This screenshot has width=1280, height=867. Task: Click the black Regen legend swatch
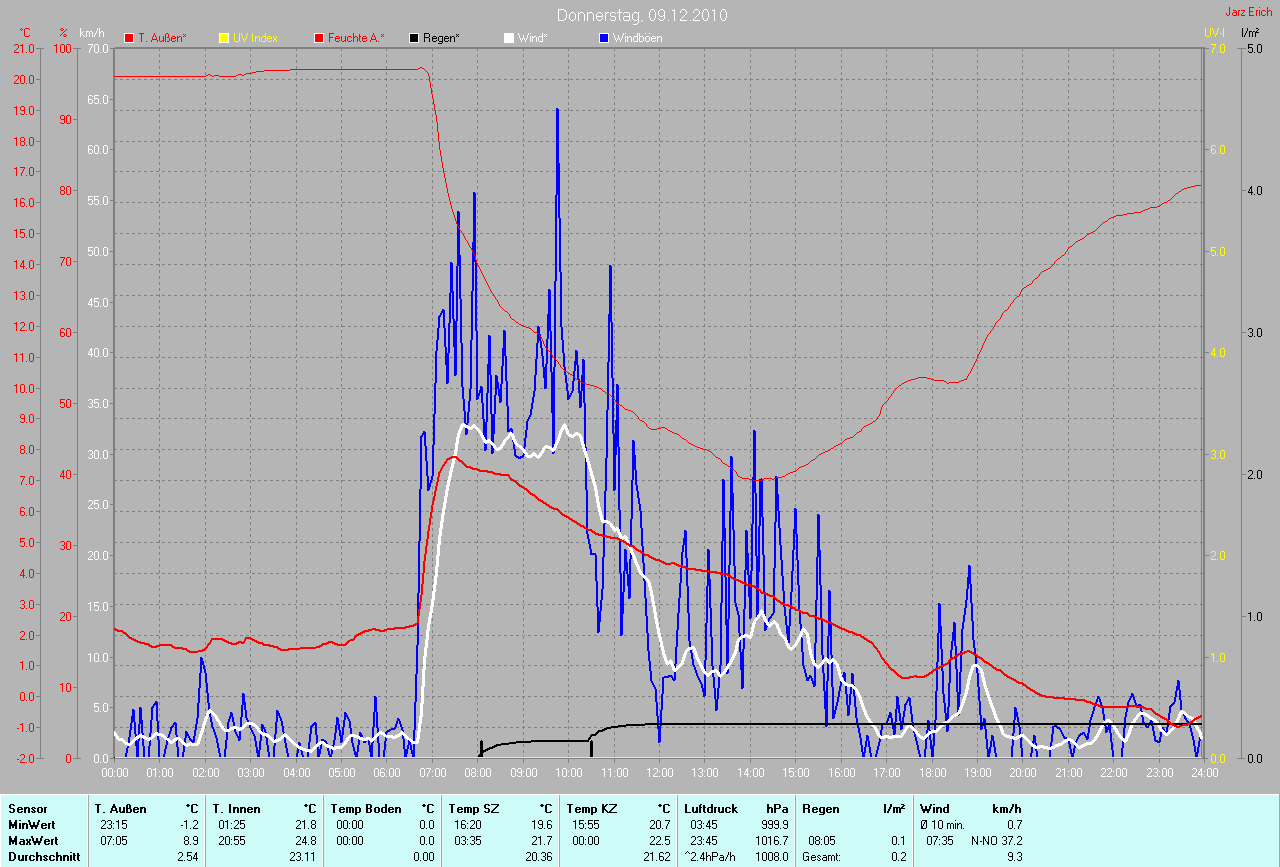coord(414,38)
